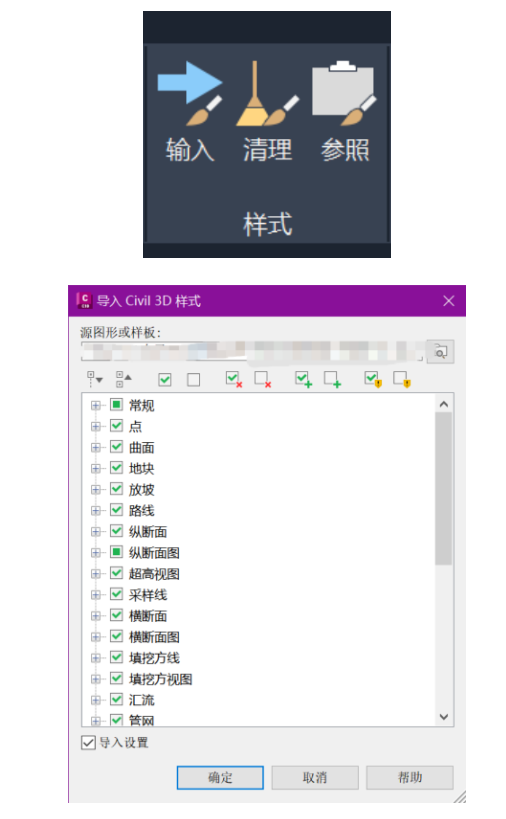506x819 pixels.
Task: Toggle the 导入设置 checkbox
Action: (x=88, y=742)
